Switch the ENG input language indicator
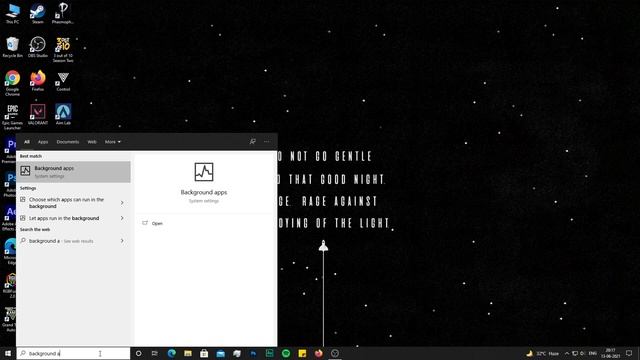Image resolution: width=640 pixels, height=360 pixels. (x=593, y=353)
